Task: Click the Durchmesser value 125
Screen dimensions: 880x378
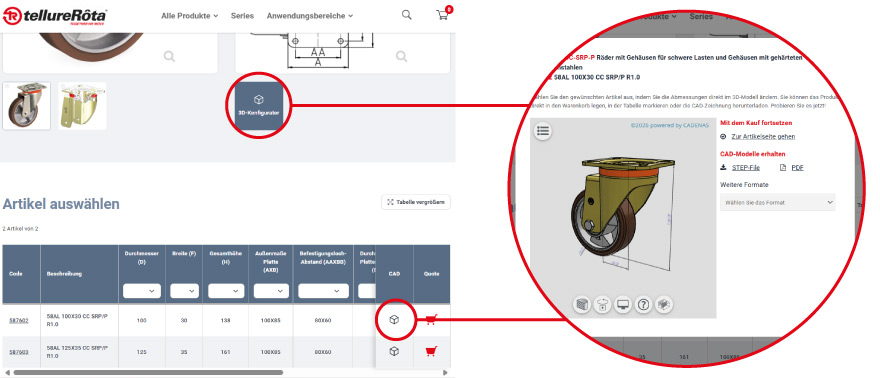Action: [141, 352]
